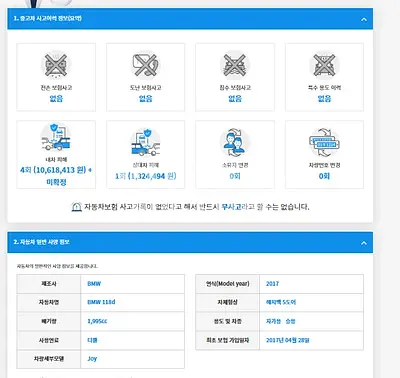Open the 1회 (1,324,494 원) damage link
Image resolution: width=400 pixels, height=378 pixels.
pyautogui.click(x=146, y=176)
